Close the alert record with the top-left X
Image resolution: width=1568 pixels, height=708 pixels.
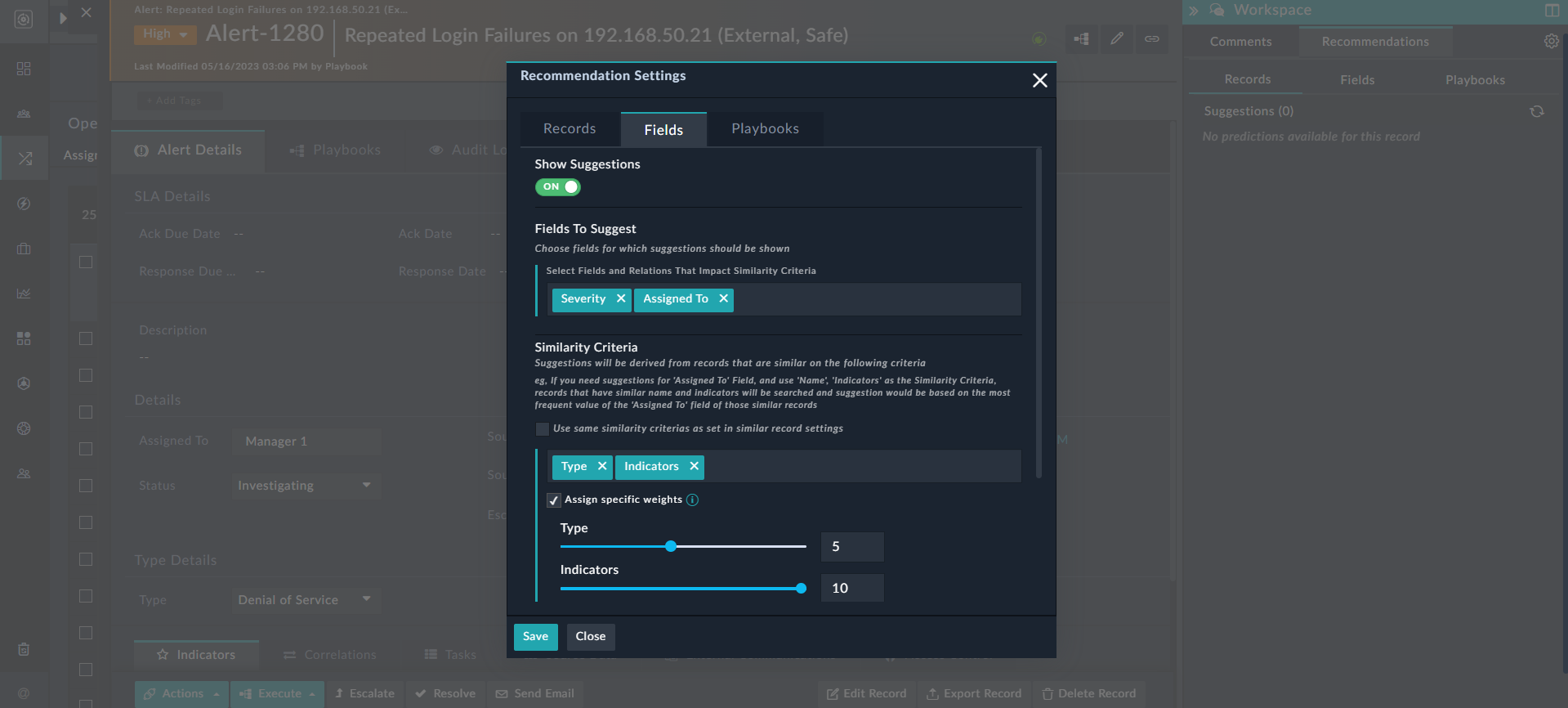pyautogui.click(x=86, y=13)
